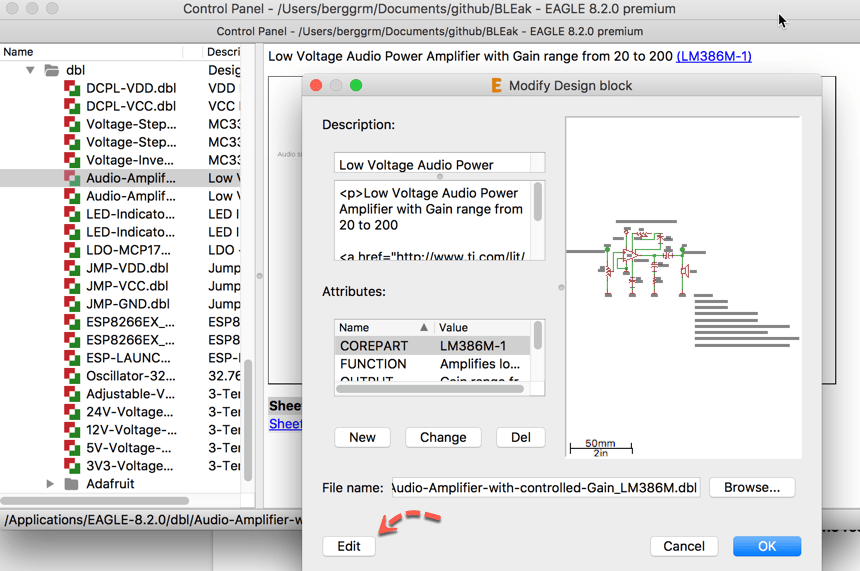Click the Del attribute button
Screen dimensions: 860x571
coord(520,438)
